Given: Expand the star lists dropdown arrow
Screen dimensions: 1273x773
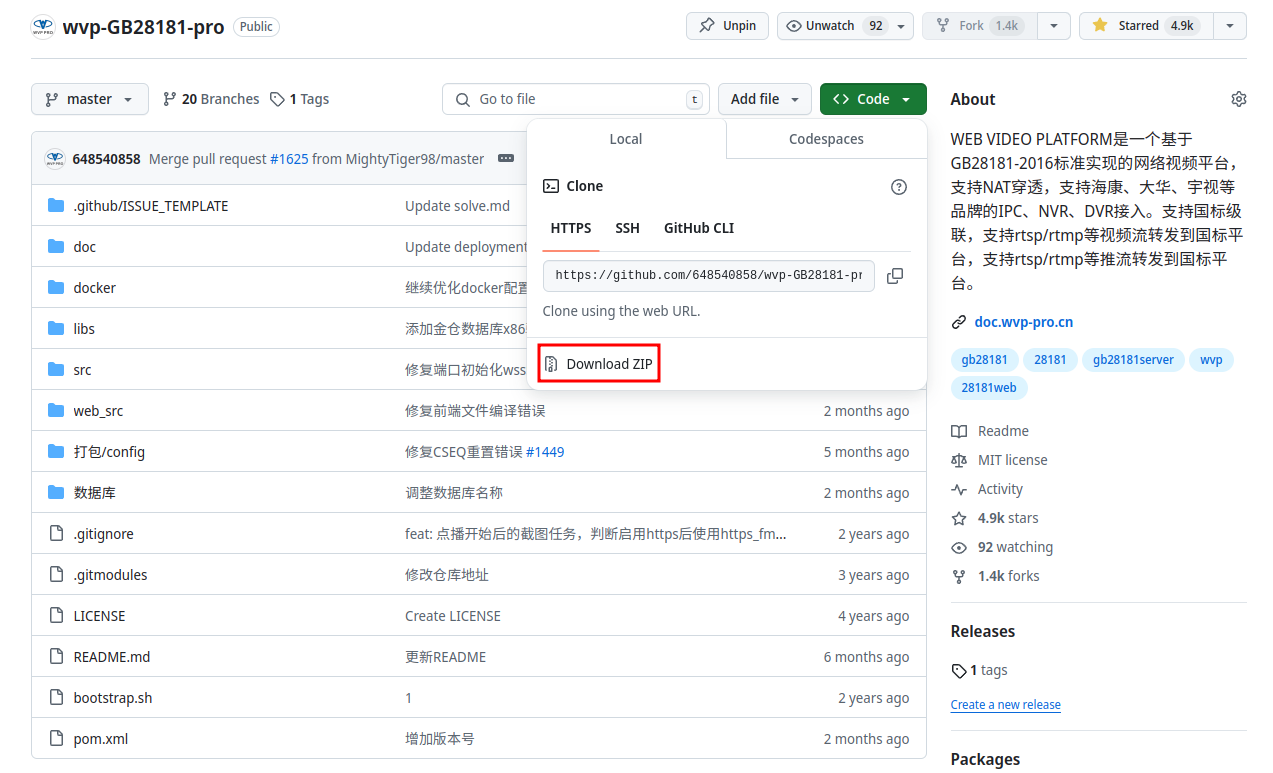Looking at the screenshot, I should tap(1230, 26).
